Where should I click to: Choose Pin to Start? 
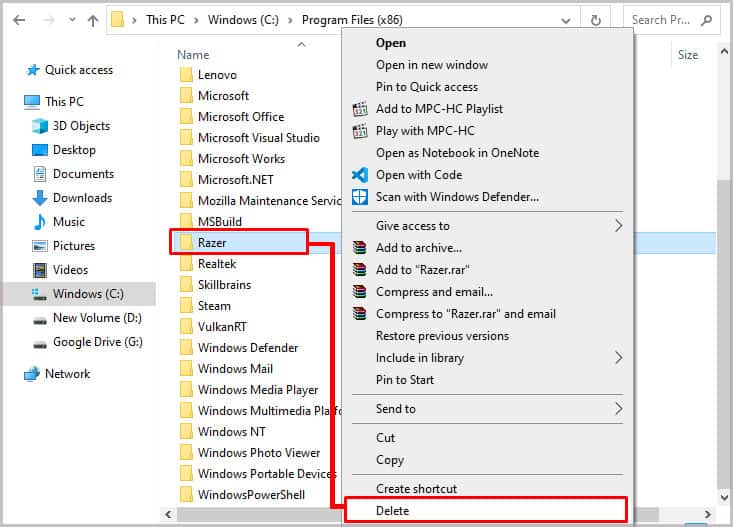(x=405, y=380)
